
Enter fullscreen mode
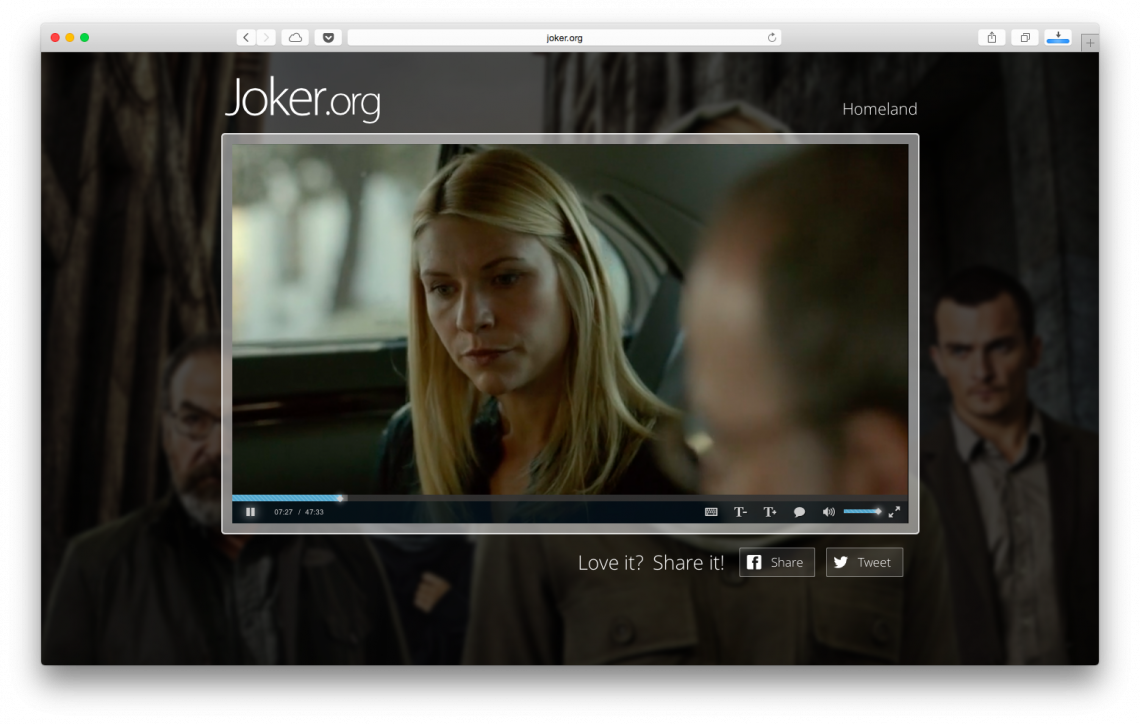[x=894, y=512]
